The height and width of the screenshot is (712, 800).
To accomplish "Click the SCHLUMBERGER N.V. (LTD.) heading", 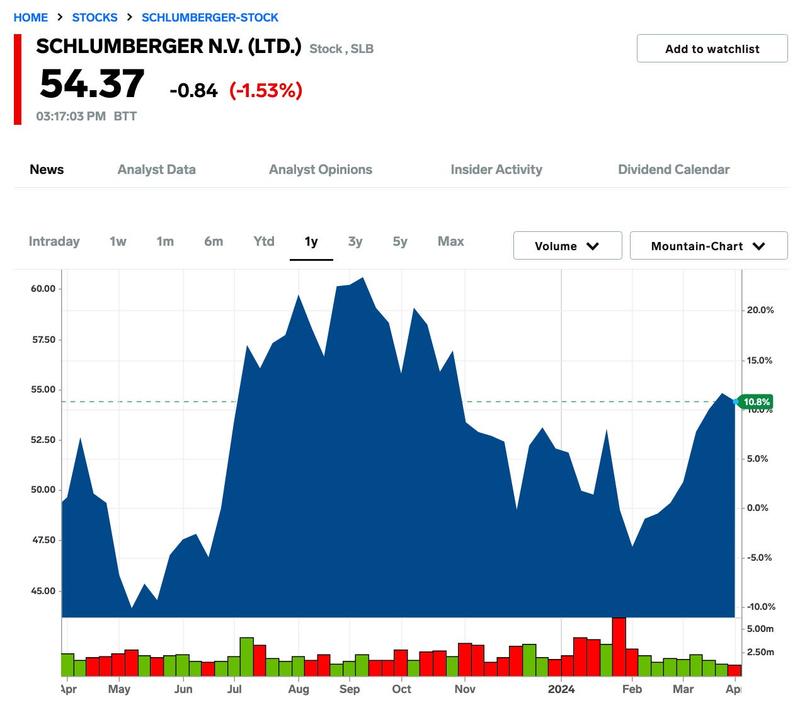I will tap(168, 46).
